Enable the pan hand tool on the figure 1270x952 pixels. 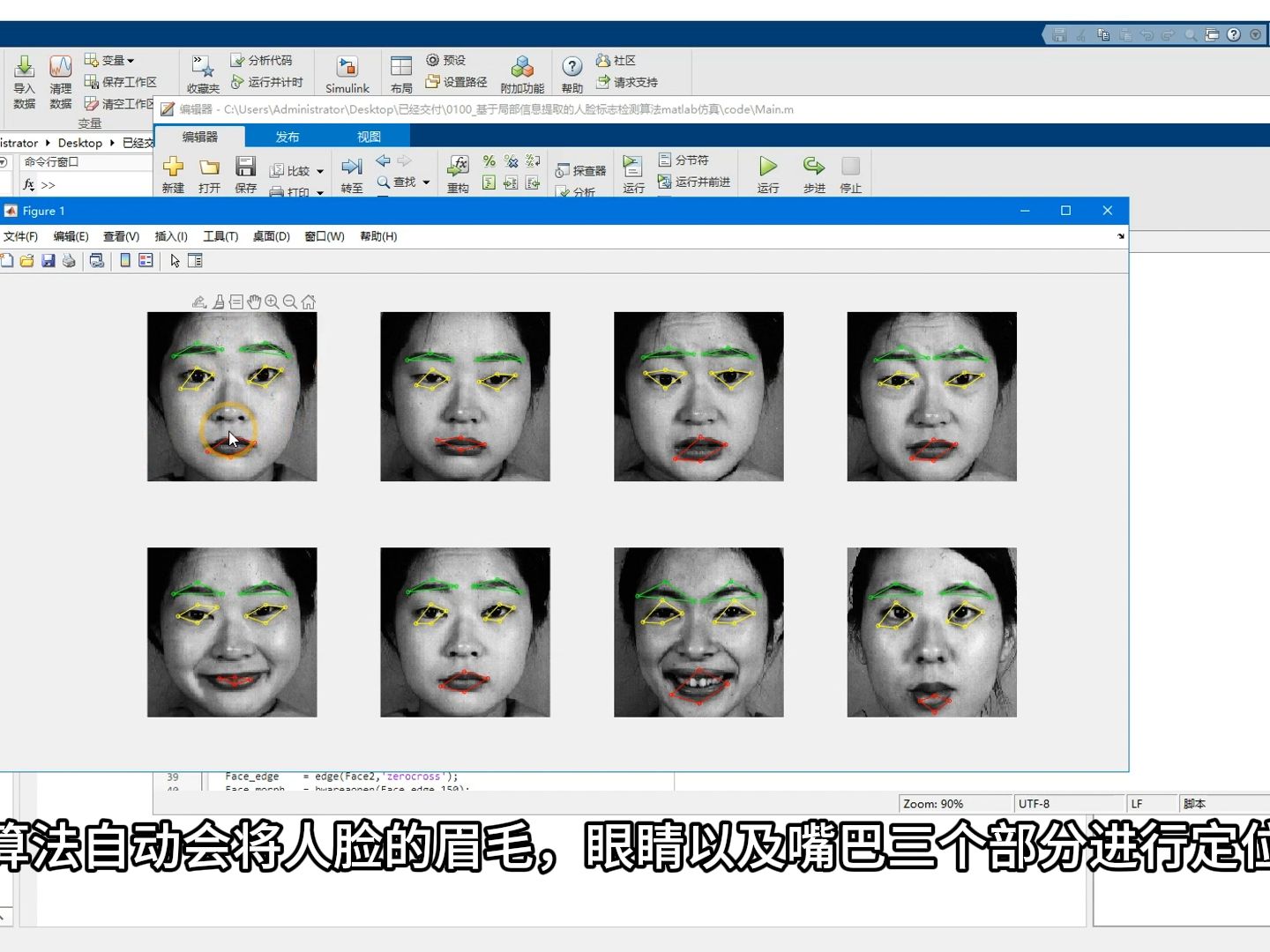254,301
